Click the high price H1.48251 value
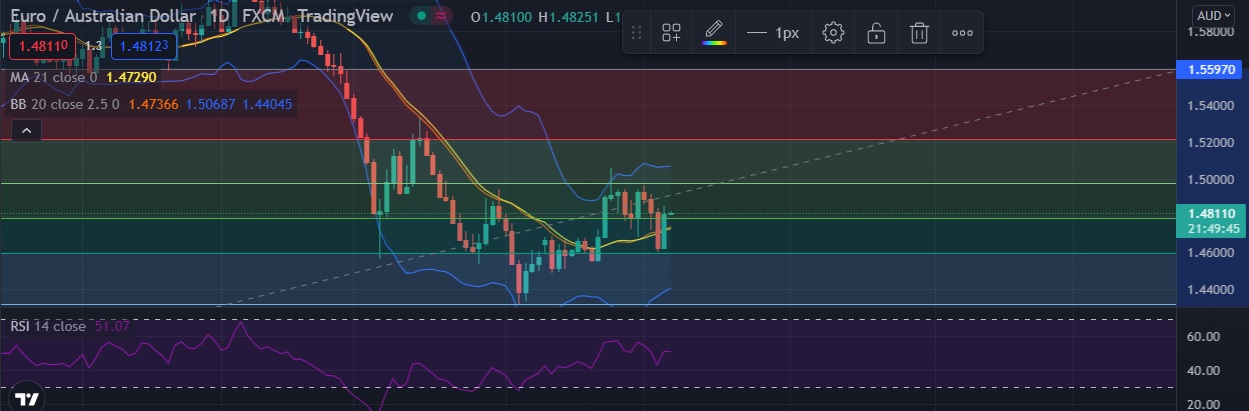The width and height of the screenshot is (1249, 411). [x=569, y=17]
